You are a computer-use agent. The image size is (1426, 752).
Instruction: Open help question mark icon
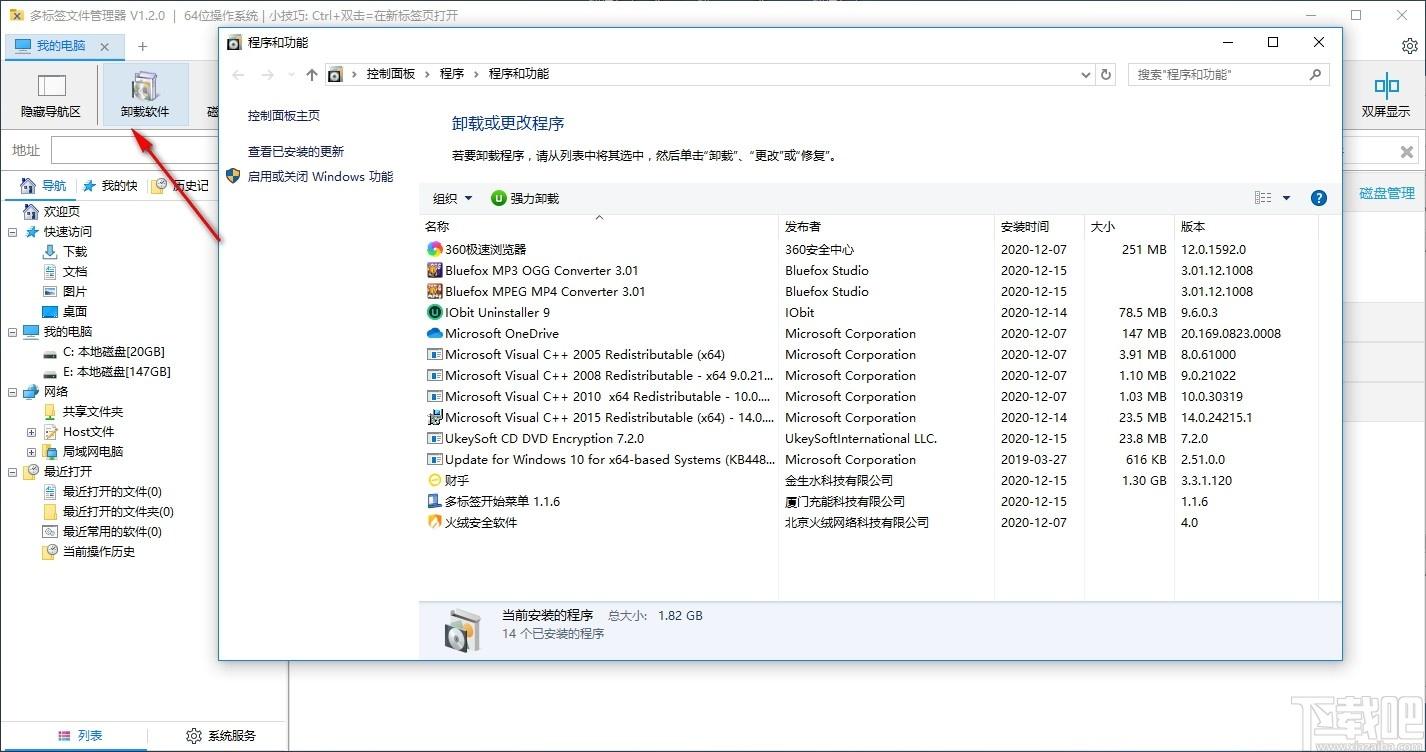point(1318,198)
